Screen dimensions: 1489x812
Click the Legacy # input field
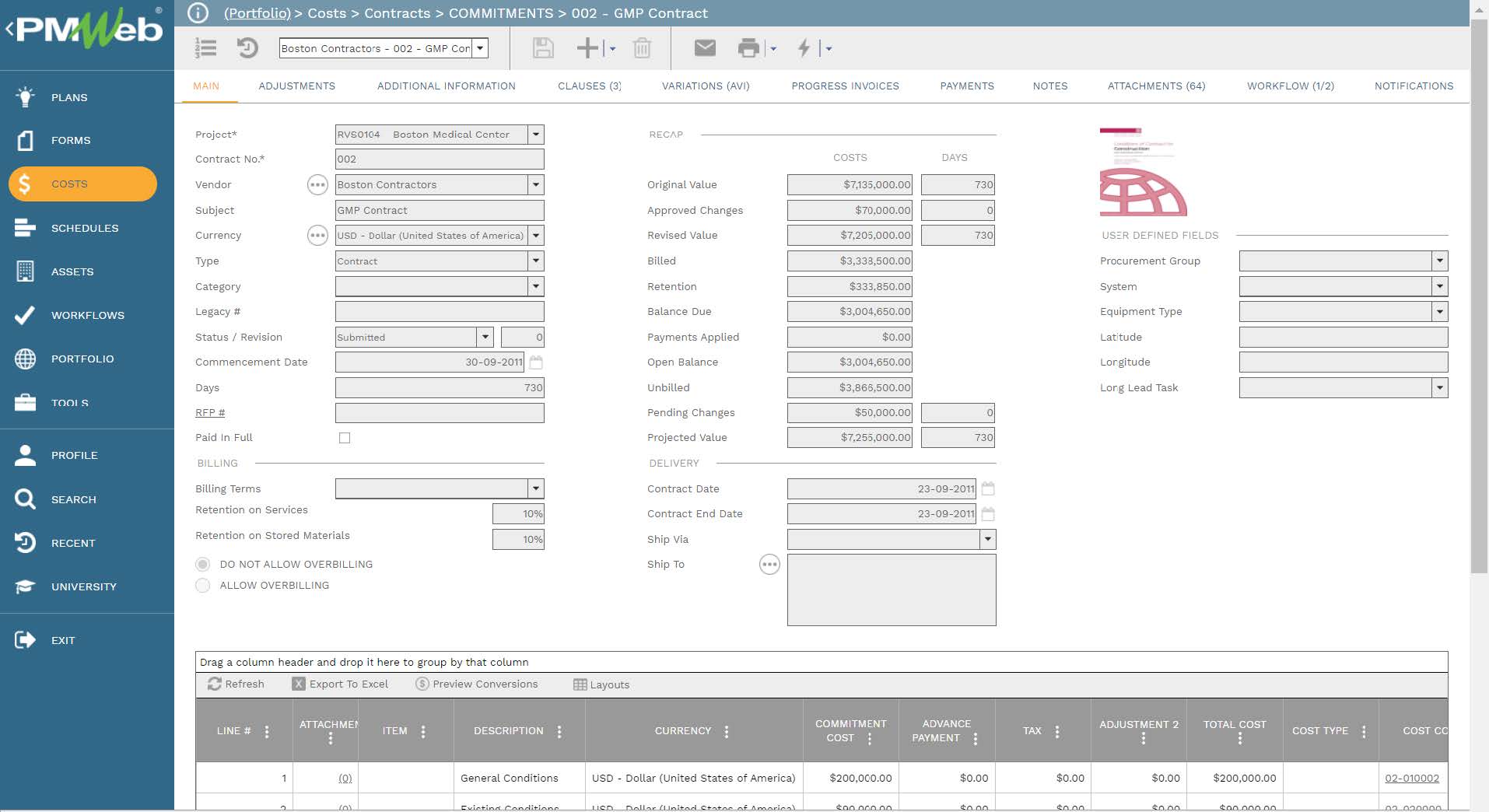(439, 312)
